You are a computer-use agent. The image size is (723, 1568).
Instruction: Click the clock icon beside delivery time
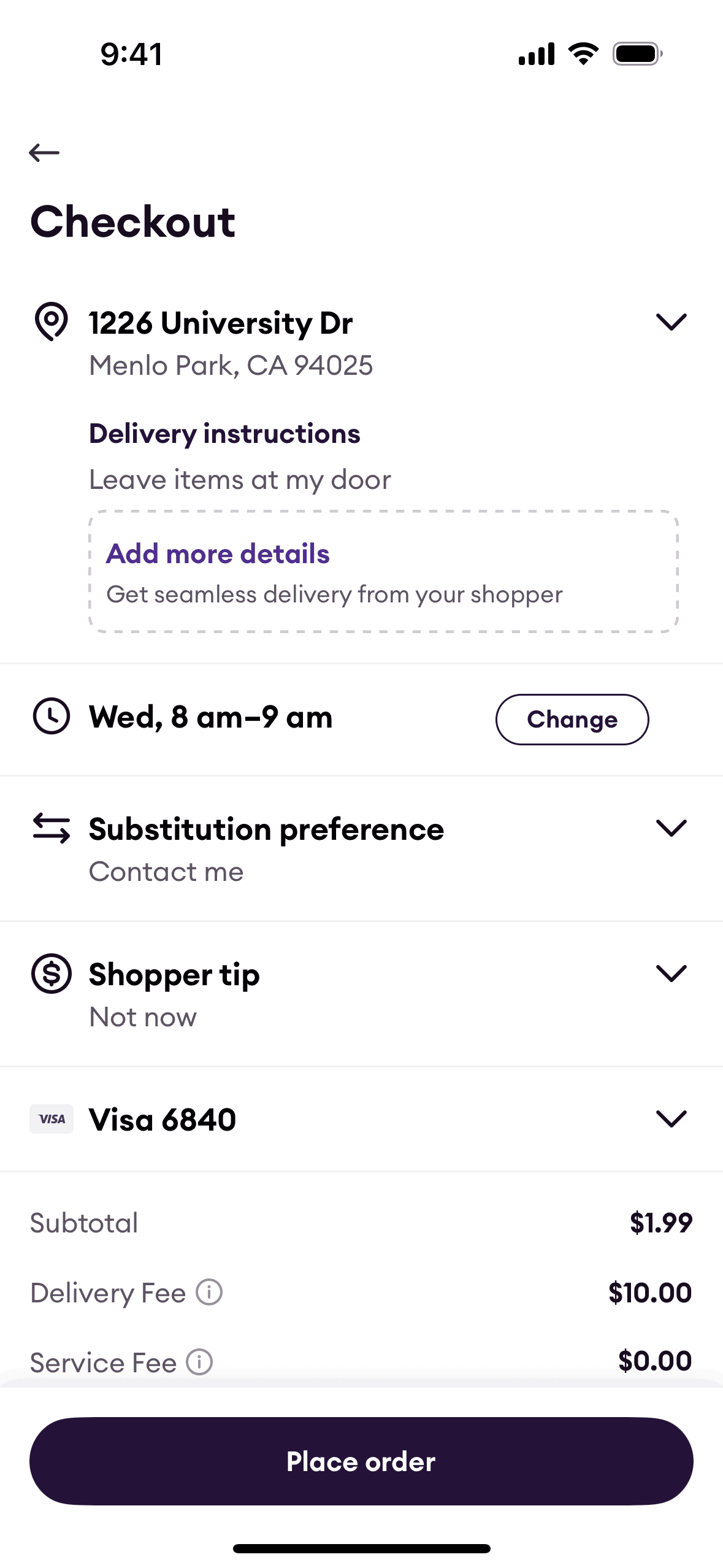(51, 716)
